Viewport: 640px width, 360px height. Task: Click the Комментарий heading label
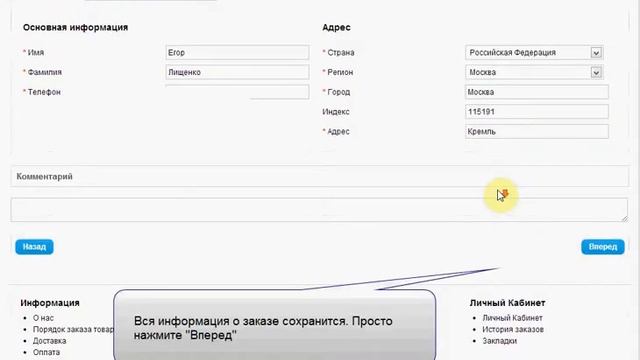coord(44,176)
